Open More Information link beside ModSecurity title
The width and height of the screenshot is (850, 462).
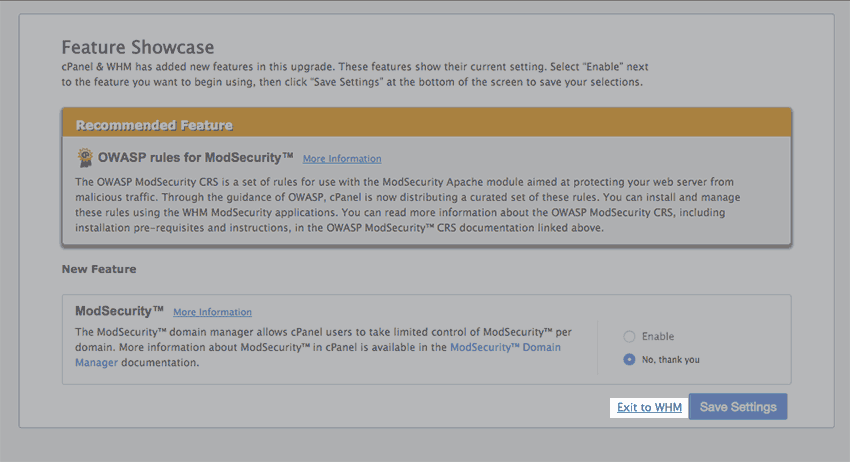coord(212,312)
